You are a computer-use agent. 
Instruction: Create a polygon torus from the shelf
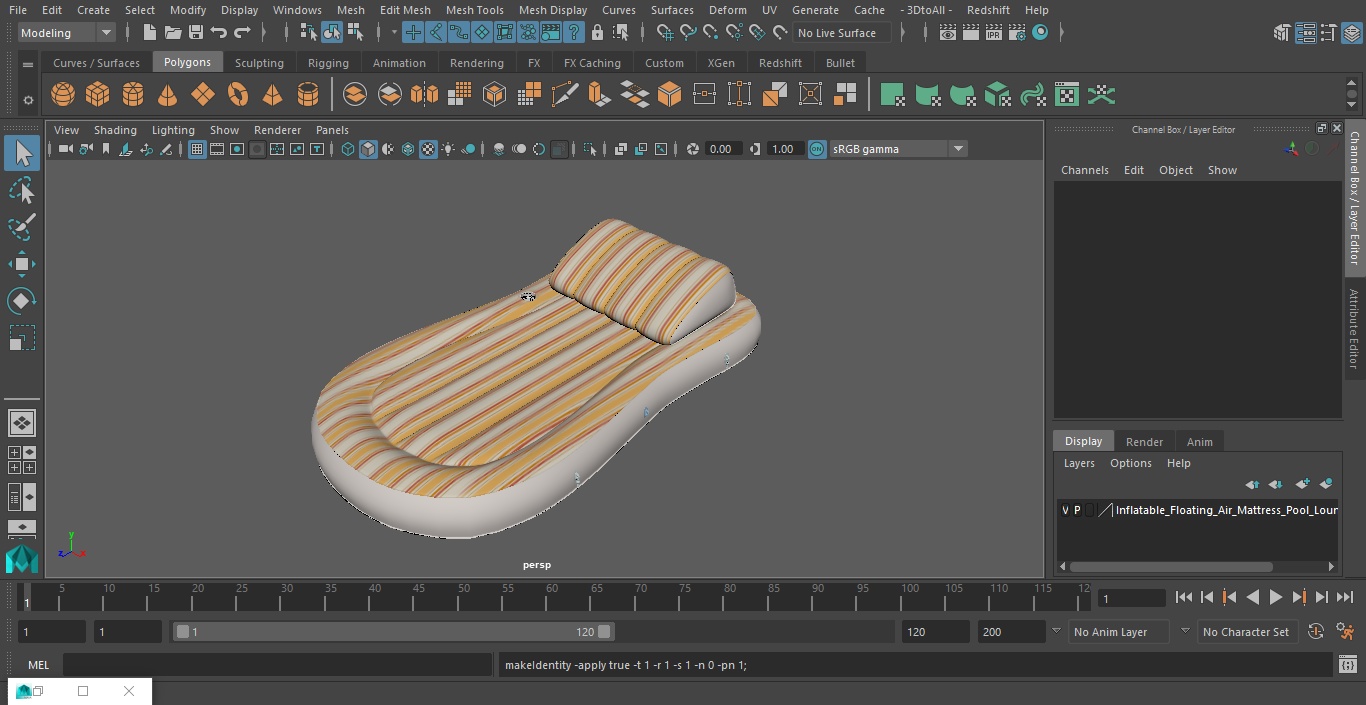click(238, 95)
